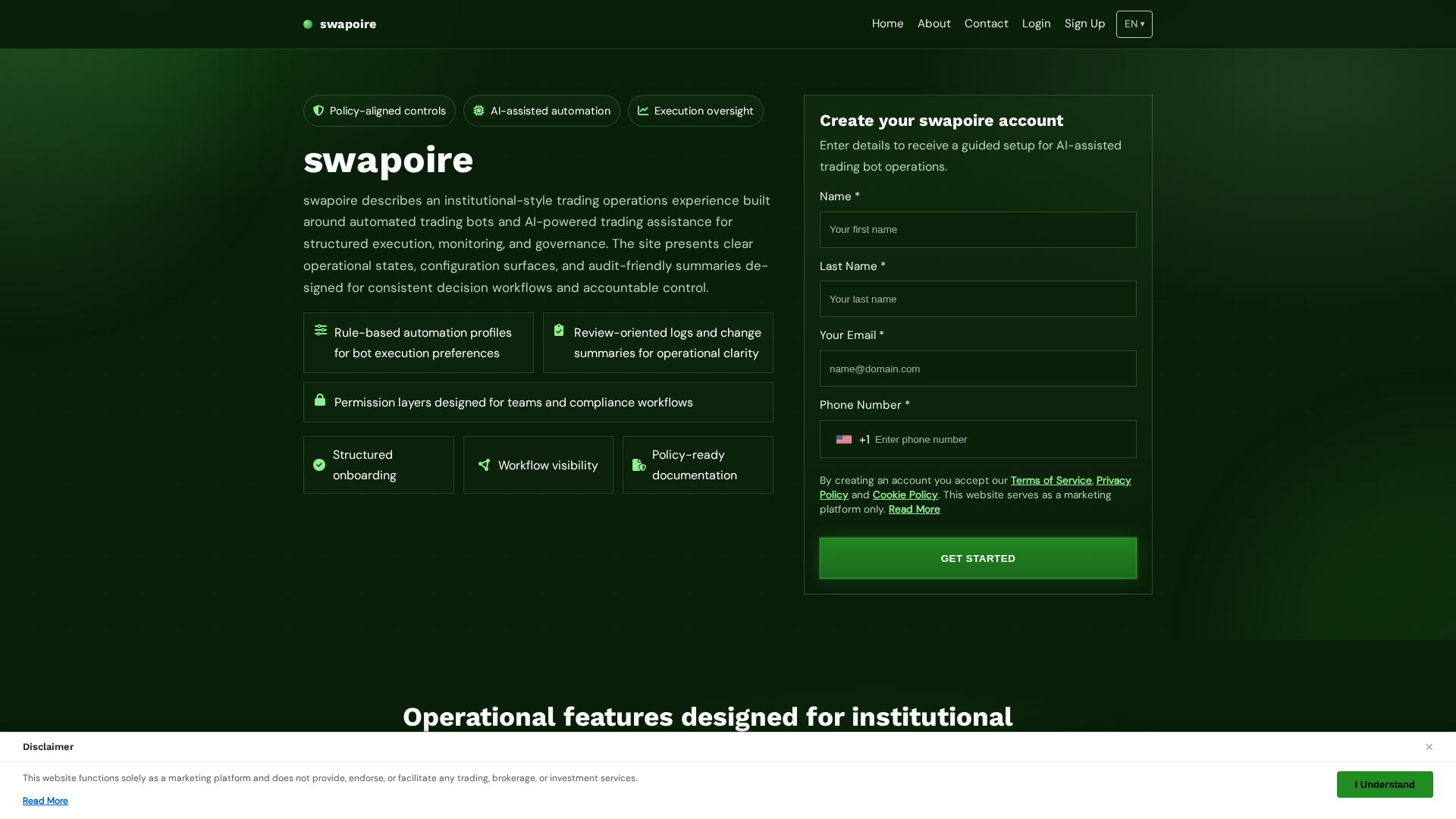
Task: Click the Operational features section heading
Action: pos(708,717)
